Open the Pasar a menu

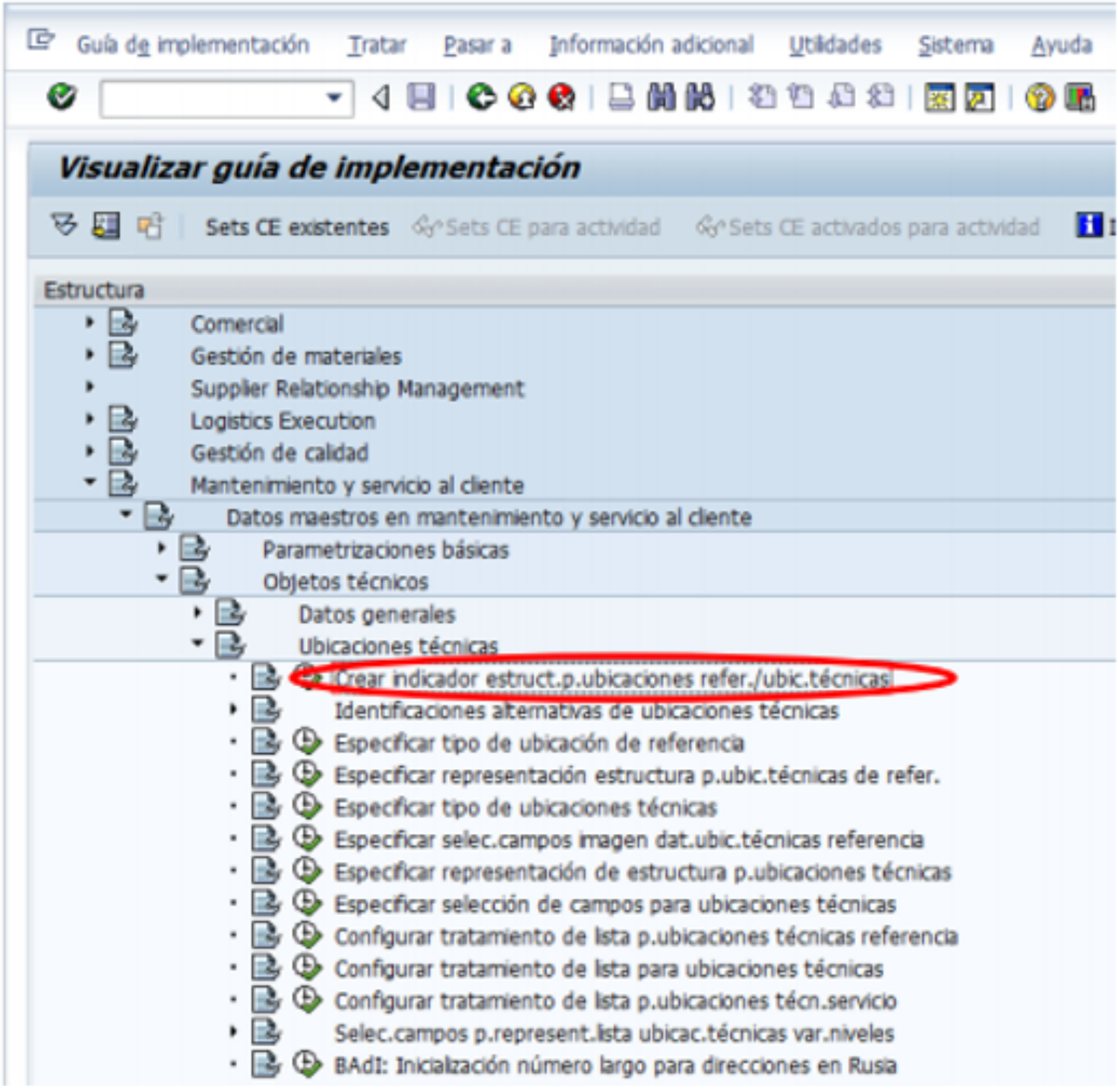478,46
